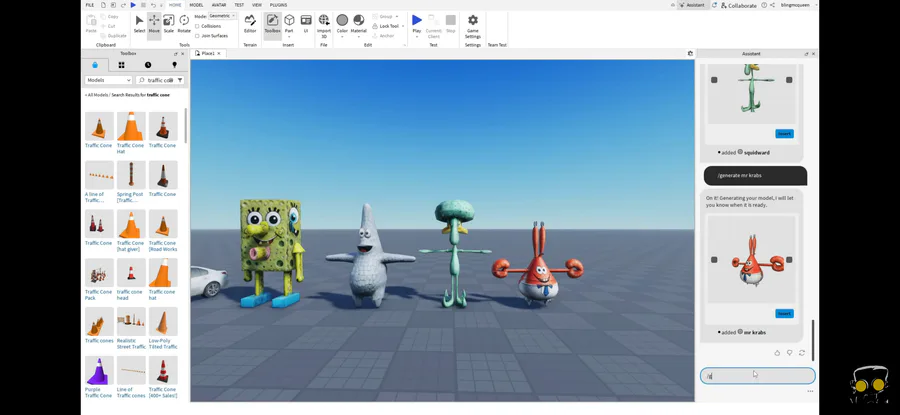This screenshot has height=415, width=900.
Task: Click thumbs down on assistant response
Action: click(x=790, y=353)
